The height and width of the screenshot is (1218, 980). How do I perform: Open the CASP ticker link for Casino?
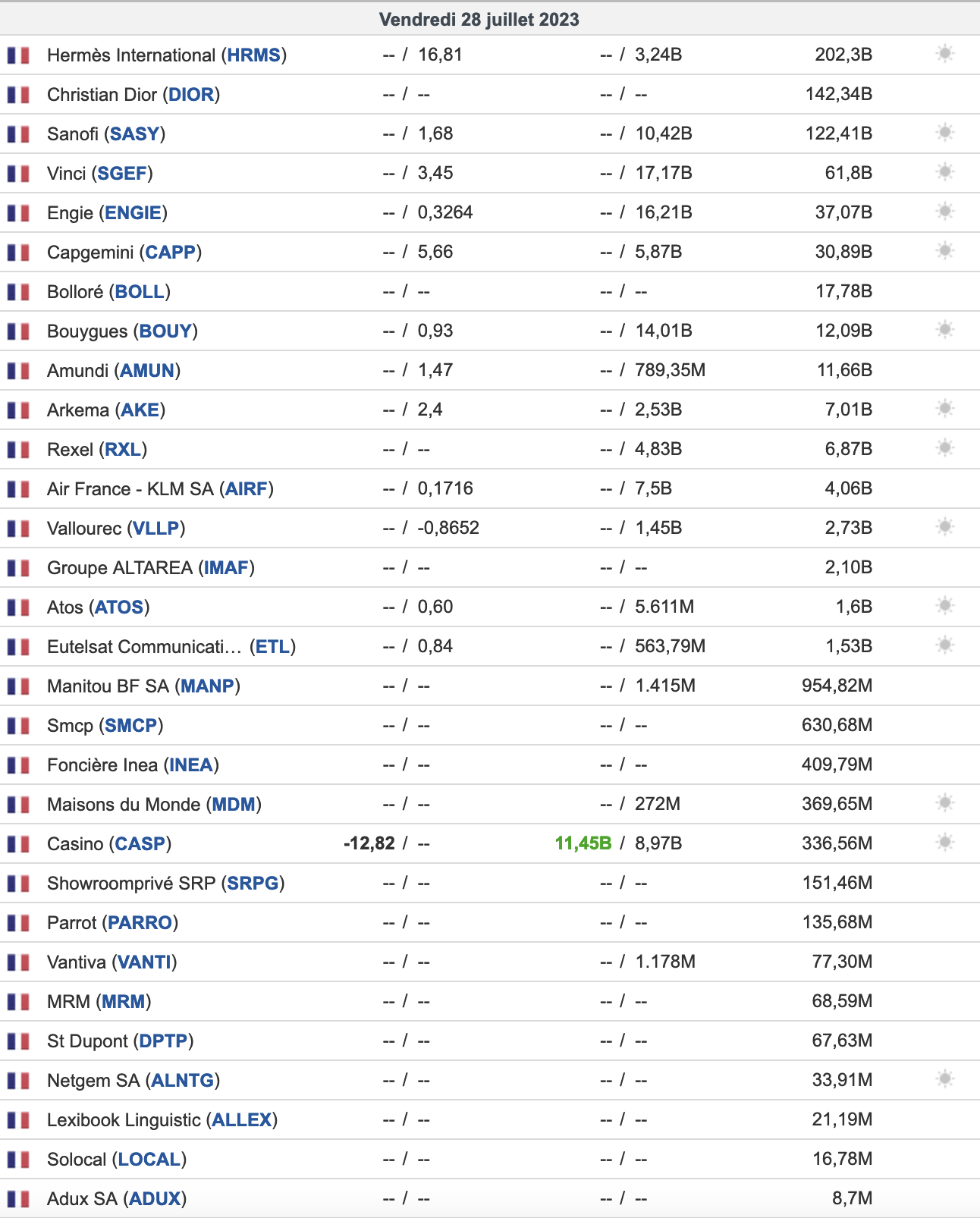coord(140,844)
